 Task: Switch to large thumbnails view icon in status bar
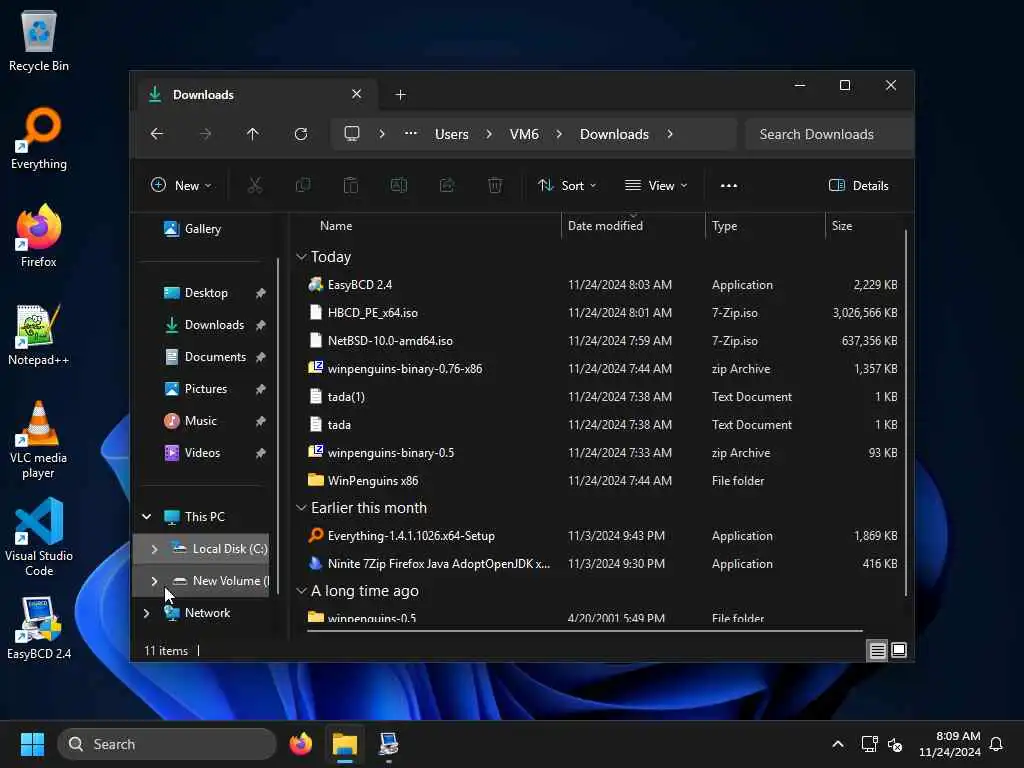[x=899, y=650]
